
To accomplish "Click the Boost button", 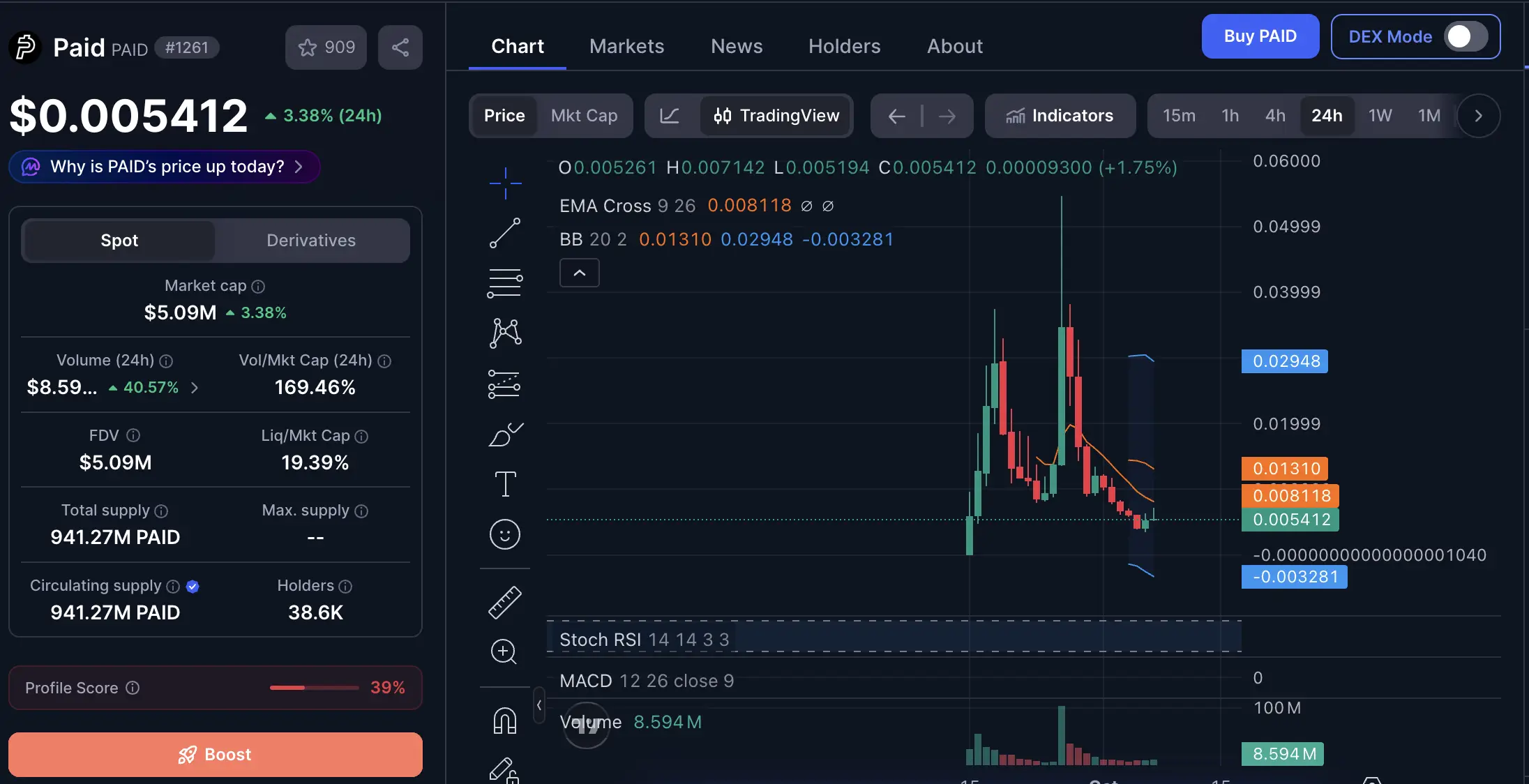I will 216,755.
